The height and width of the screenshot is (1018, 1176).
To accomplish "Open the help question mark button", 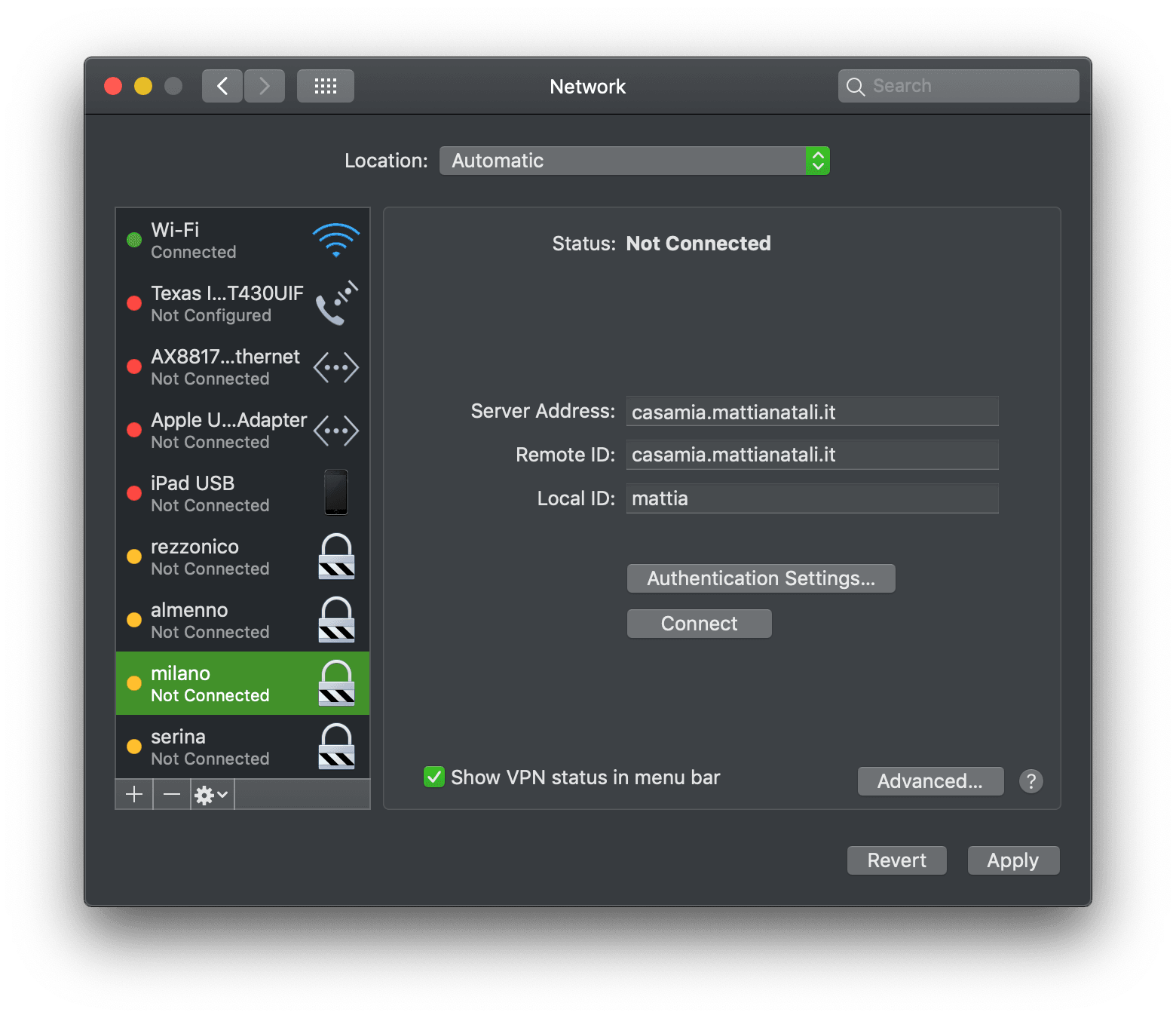I will coord(1031,781).
